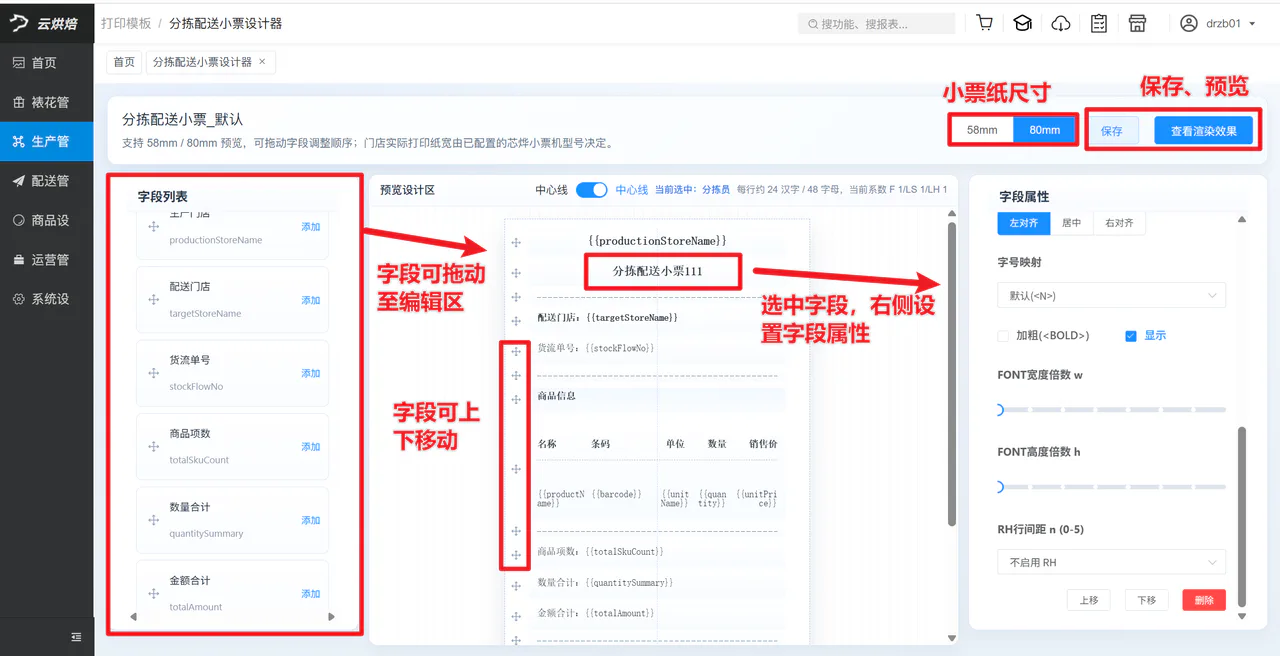Click the 搜功能、搜报表 search box
The height and width of the screenshot is (656, 1280).
pyautogui.click(x=877, y=23)
